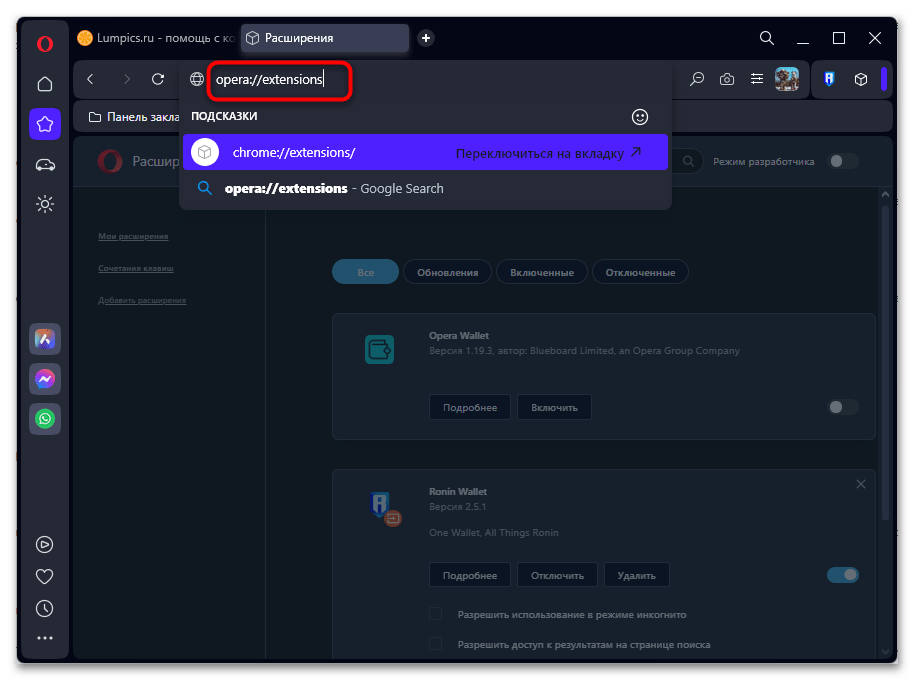The width and height of the screenshot is (914, 680).
Task: Click the Opera Wallet extension icon
Action: pos(379,349)
